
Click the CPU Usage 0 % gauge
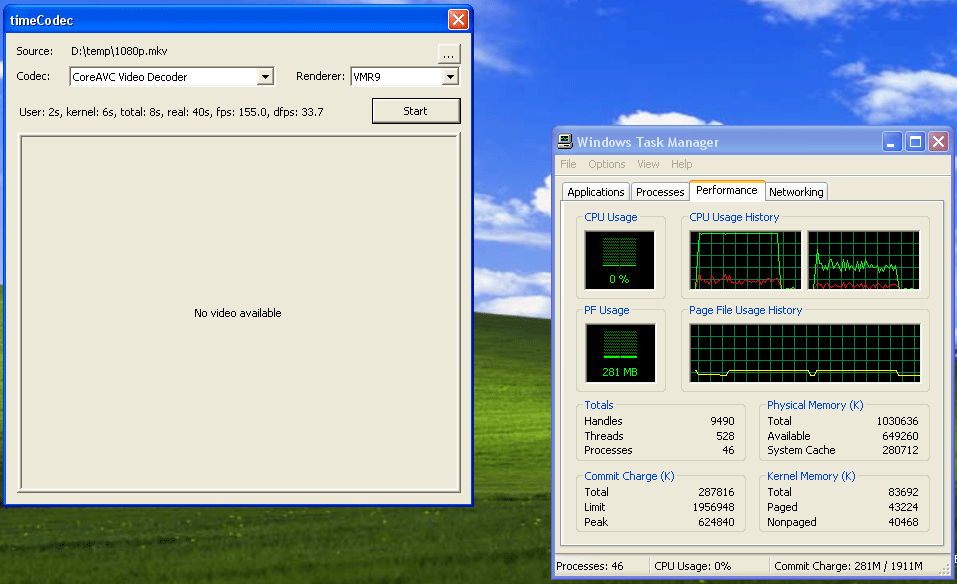(619, 260)
